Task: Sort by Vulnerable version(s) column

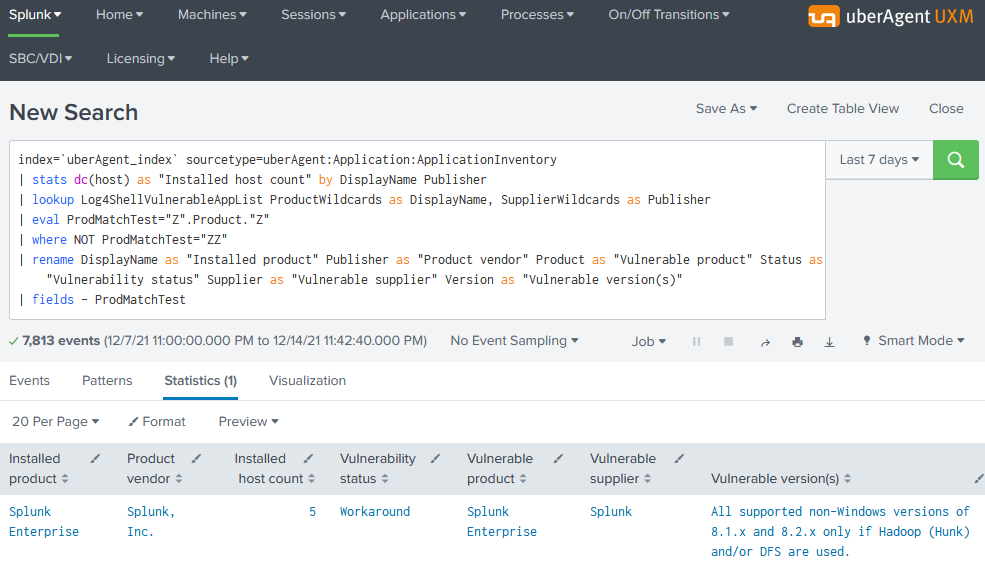Action: pyautogui.click(x=847, y=479)
